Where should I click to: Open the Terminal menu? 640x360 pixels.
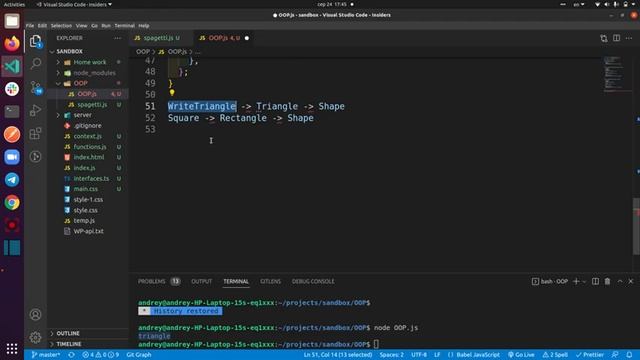[124, 25]
